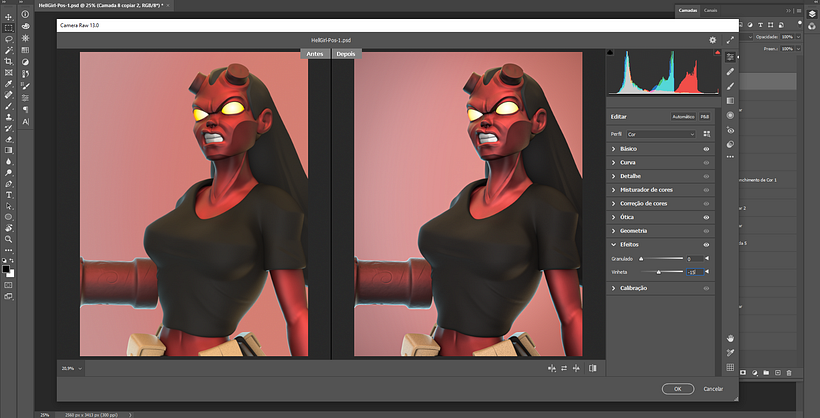Delete layer with trash icon in Layers panel

pyautogui.click(x=789, y=372)
